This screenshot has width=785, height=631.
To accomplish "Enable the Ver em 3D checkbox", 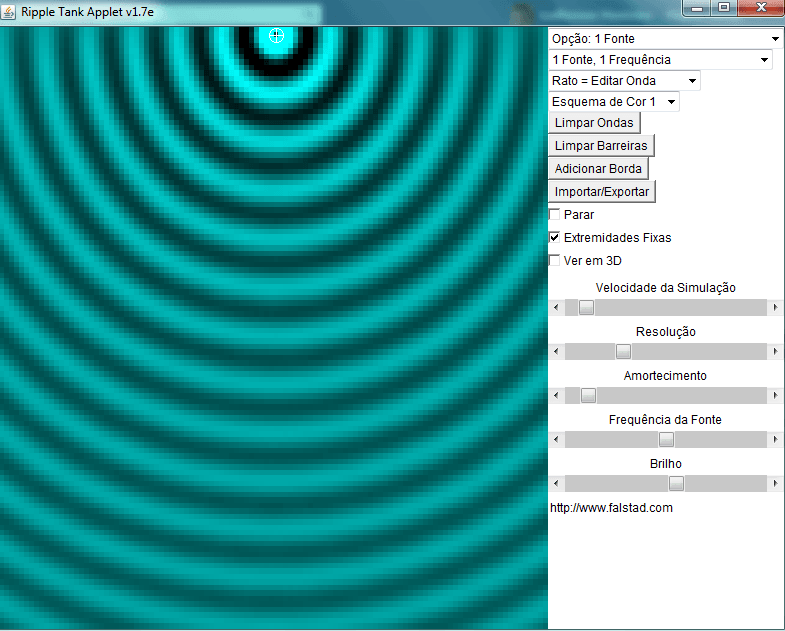I will [554, 260].
